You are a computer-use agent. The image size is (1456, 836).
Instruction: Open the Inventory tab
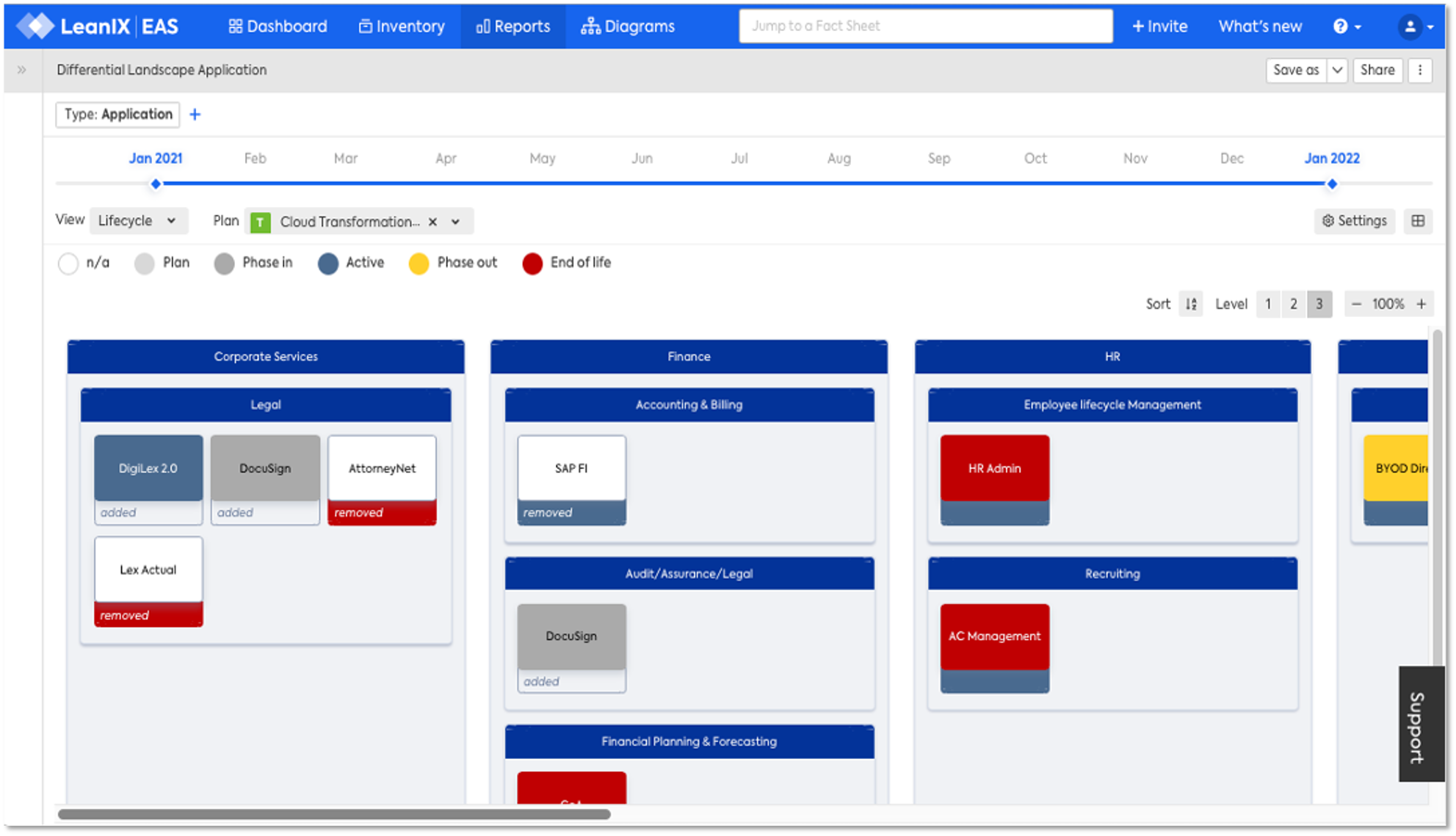coord(402,26)
